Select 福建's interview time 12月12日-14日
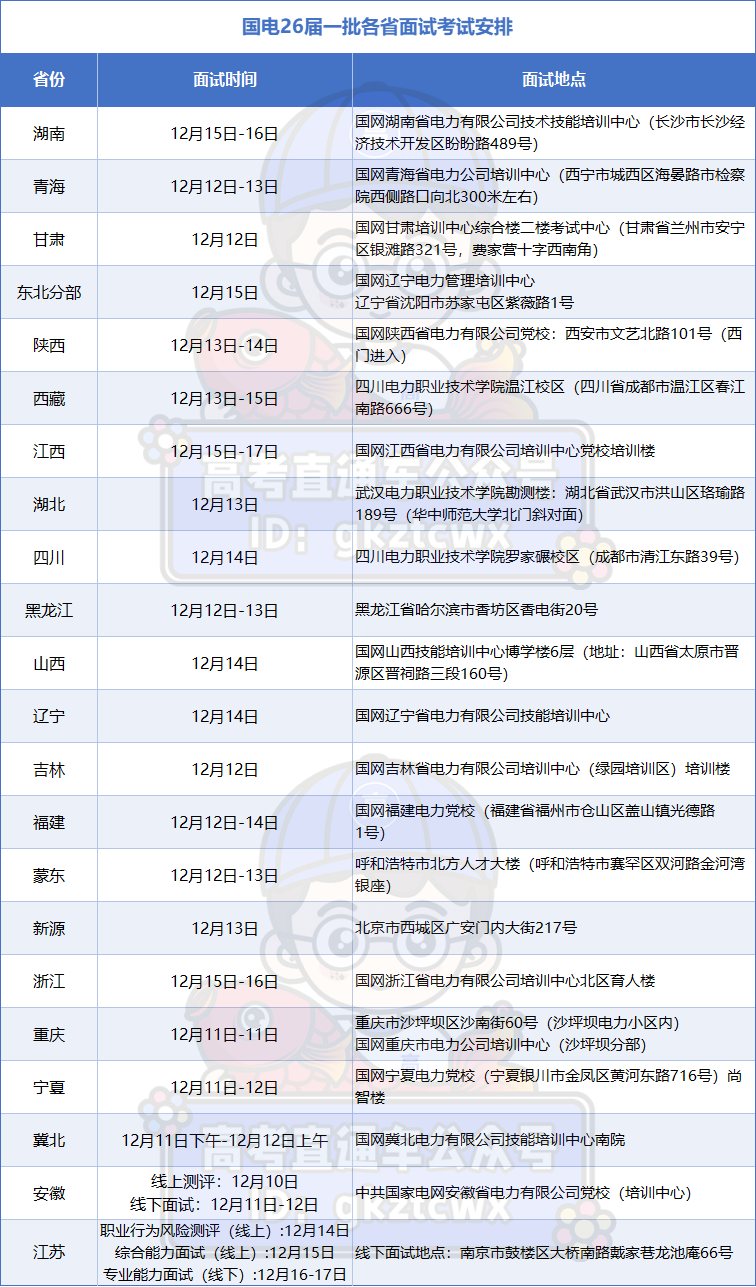The width and height of the screenshot is (756, 1287). pos(225,822)
